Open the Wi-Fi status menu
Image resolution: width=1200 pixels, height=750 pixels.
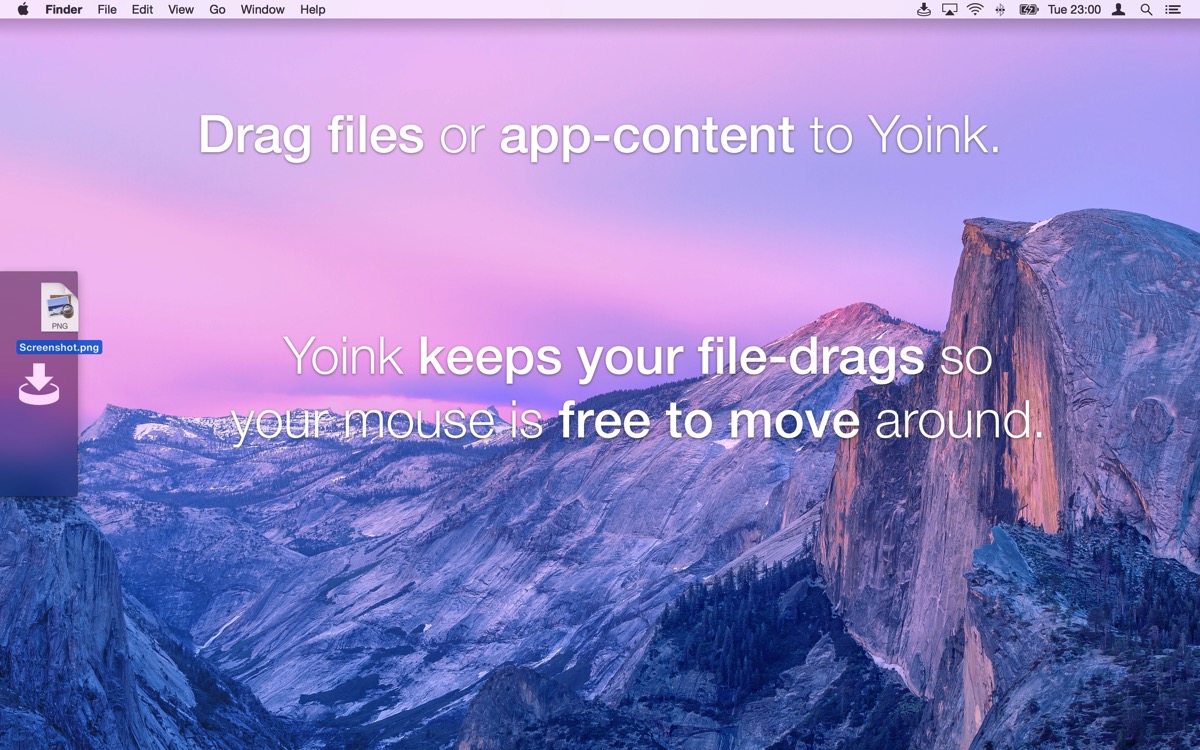point(975,10)
